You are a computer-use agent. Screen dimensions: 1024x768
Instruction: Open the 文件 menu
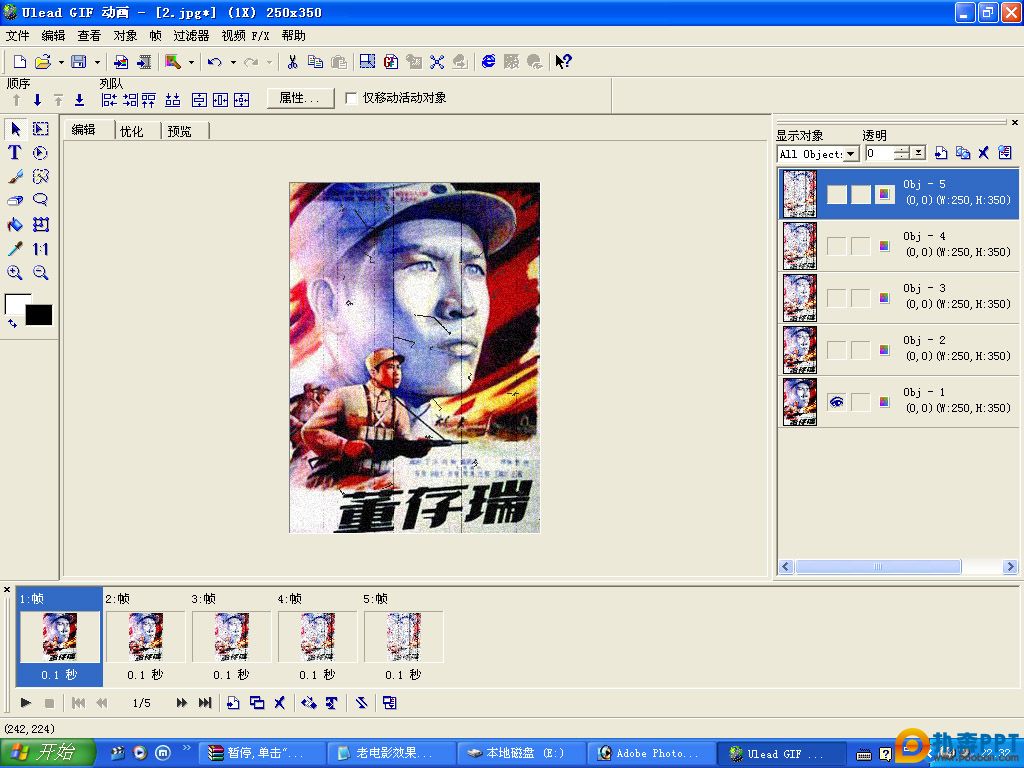[18, 35]
